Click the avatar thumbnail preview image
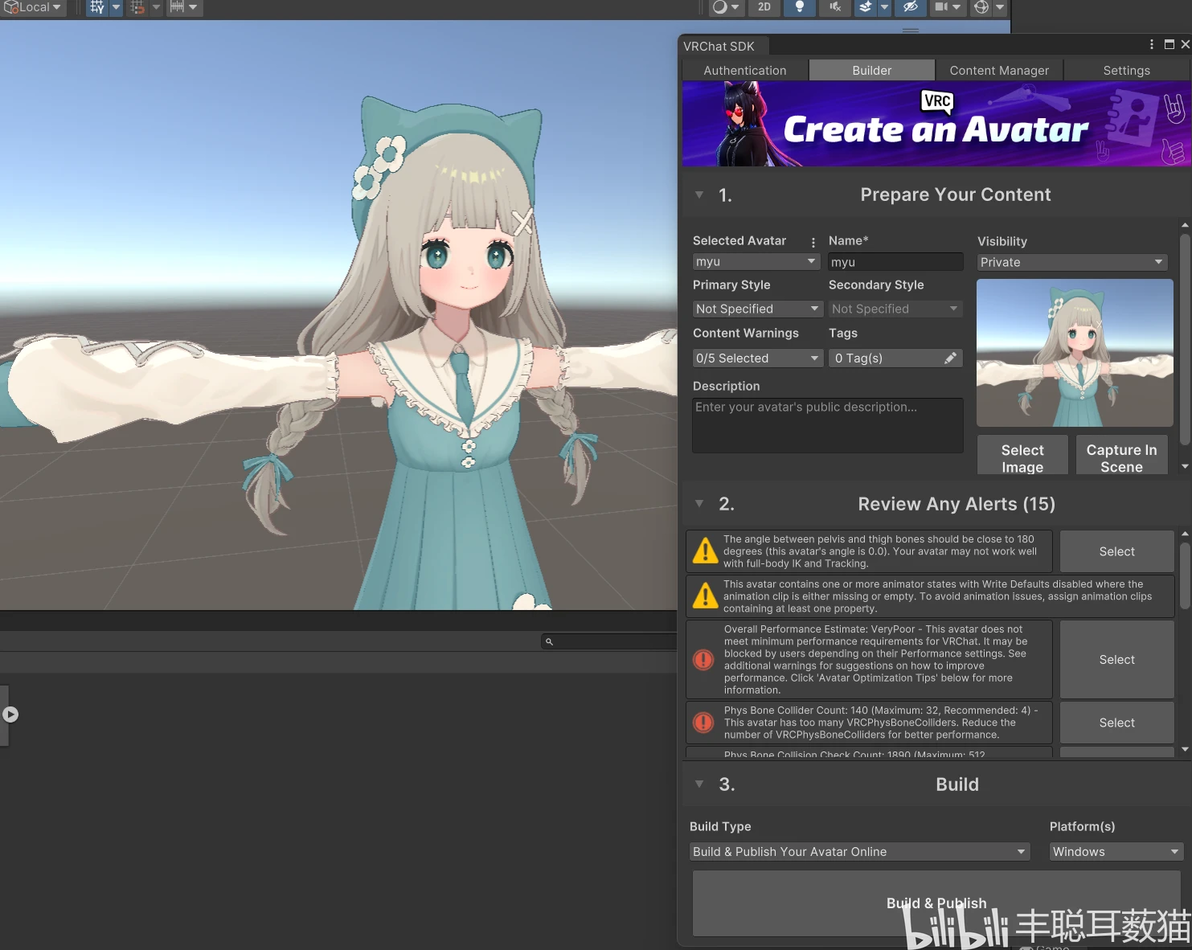 1074,353
